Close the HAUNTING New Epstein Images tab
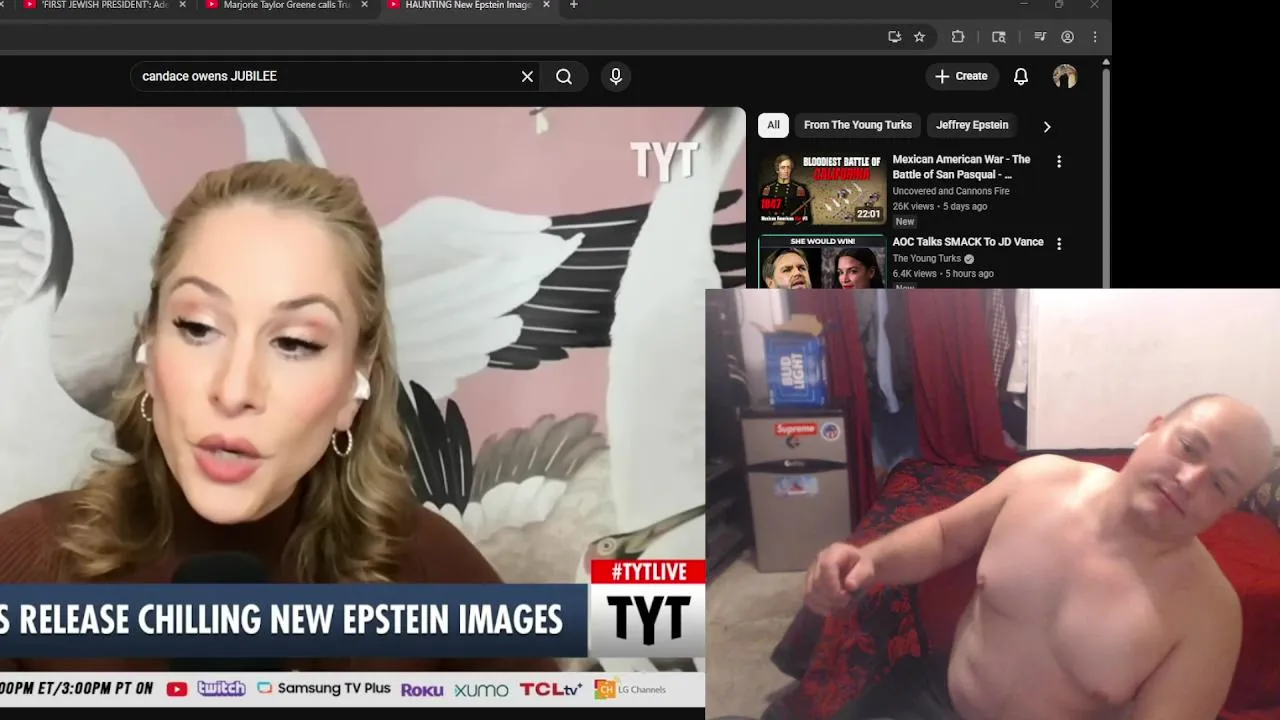The image size is (1280, 720). [546, 5]
